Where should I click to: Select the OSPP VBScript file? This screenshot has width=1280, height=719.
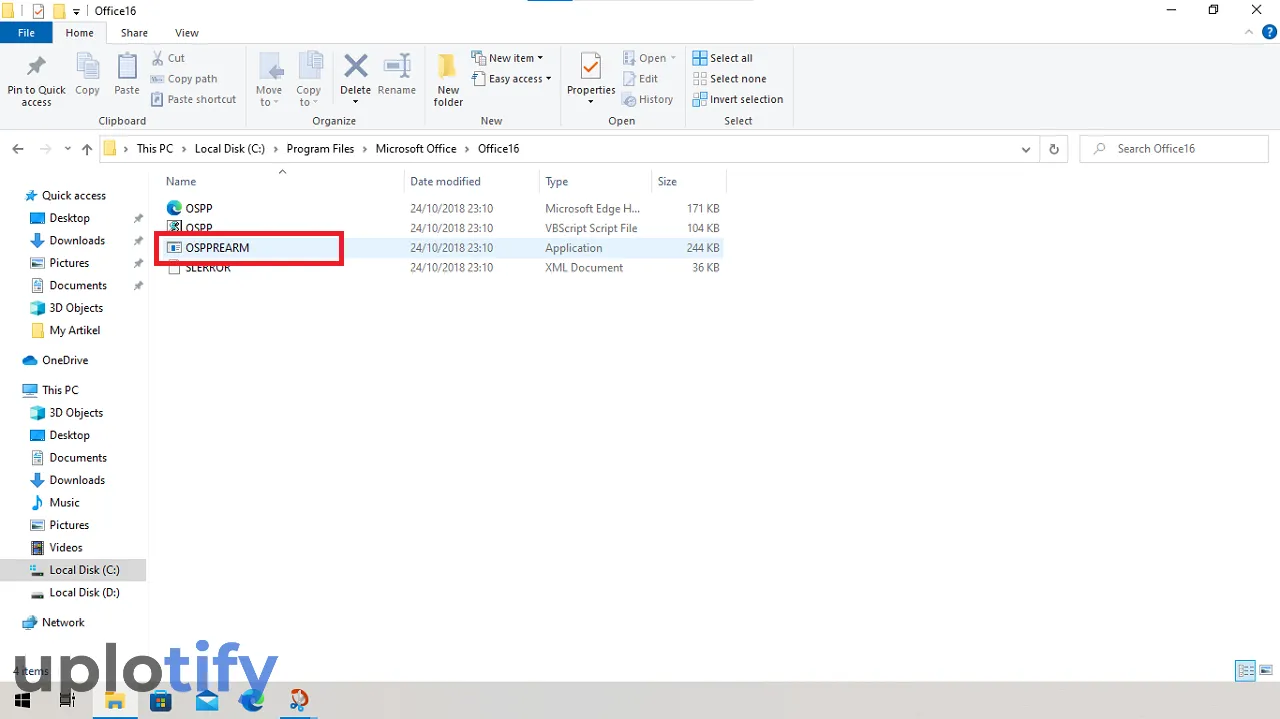[442, 228]
